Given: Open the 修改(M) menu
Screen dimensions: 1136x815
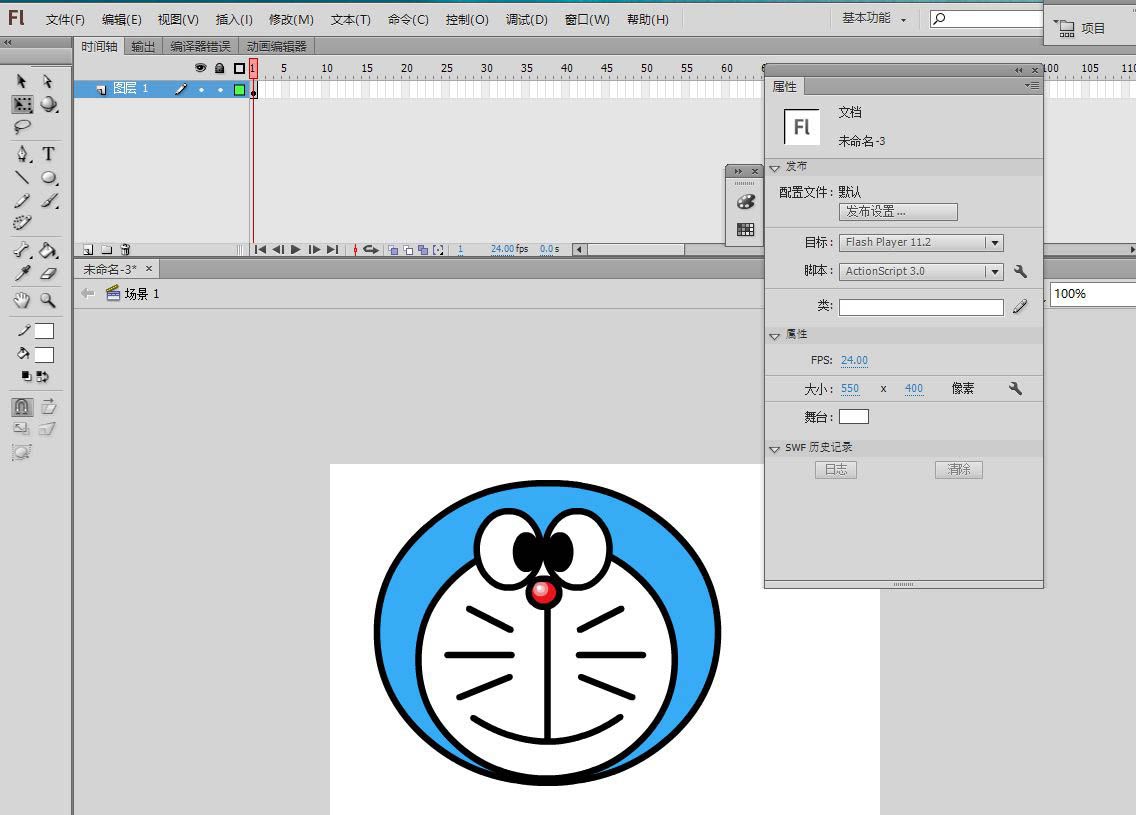Looking at the screenshot, I should pos(291,20).
